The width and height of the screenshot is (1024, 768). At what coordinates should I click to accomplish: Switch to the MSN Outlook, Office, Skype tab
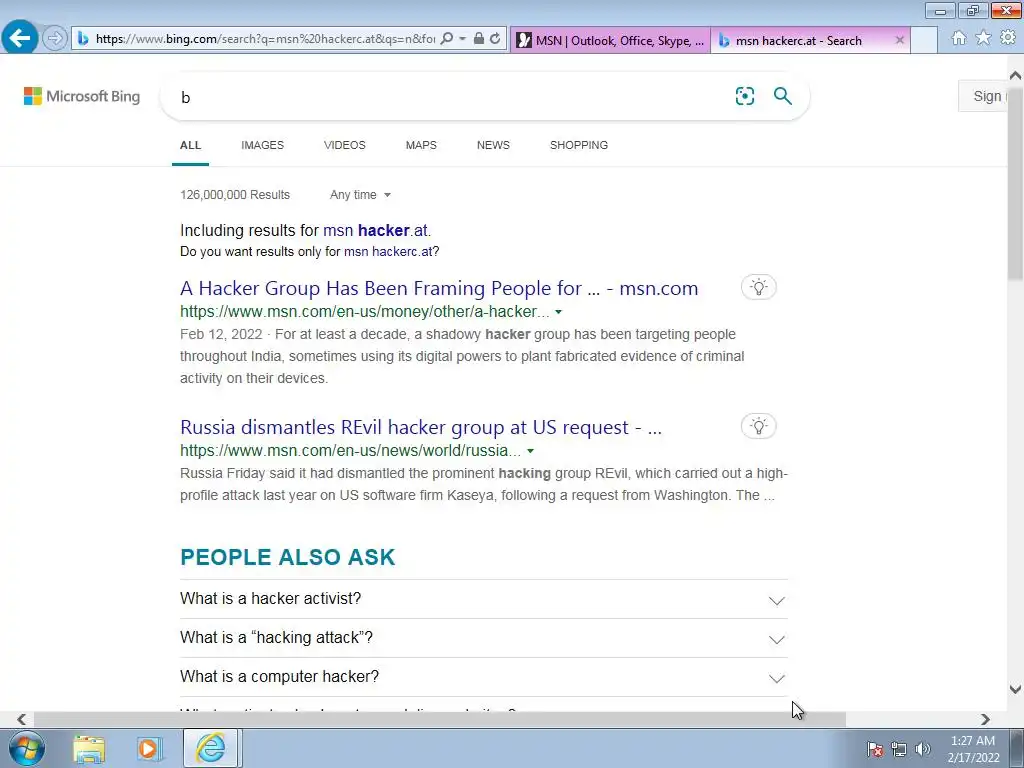coord(611,40)
